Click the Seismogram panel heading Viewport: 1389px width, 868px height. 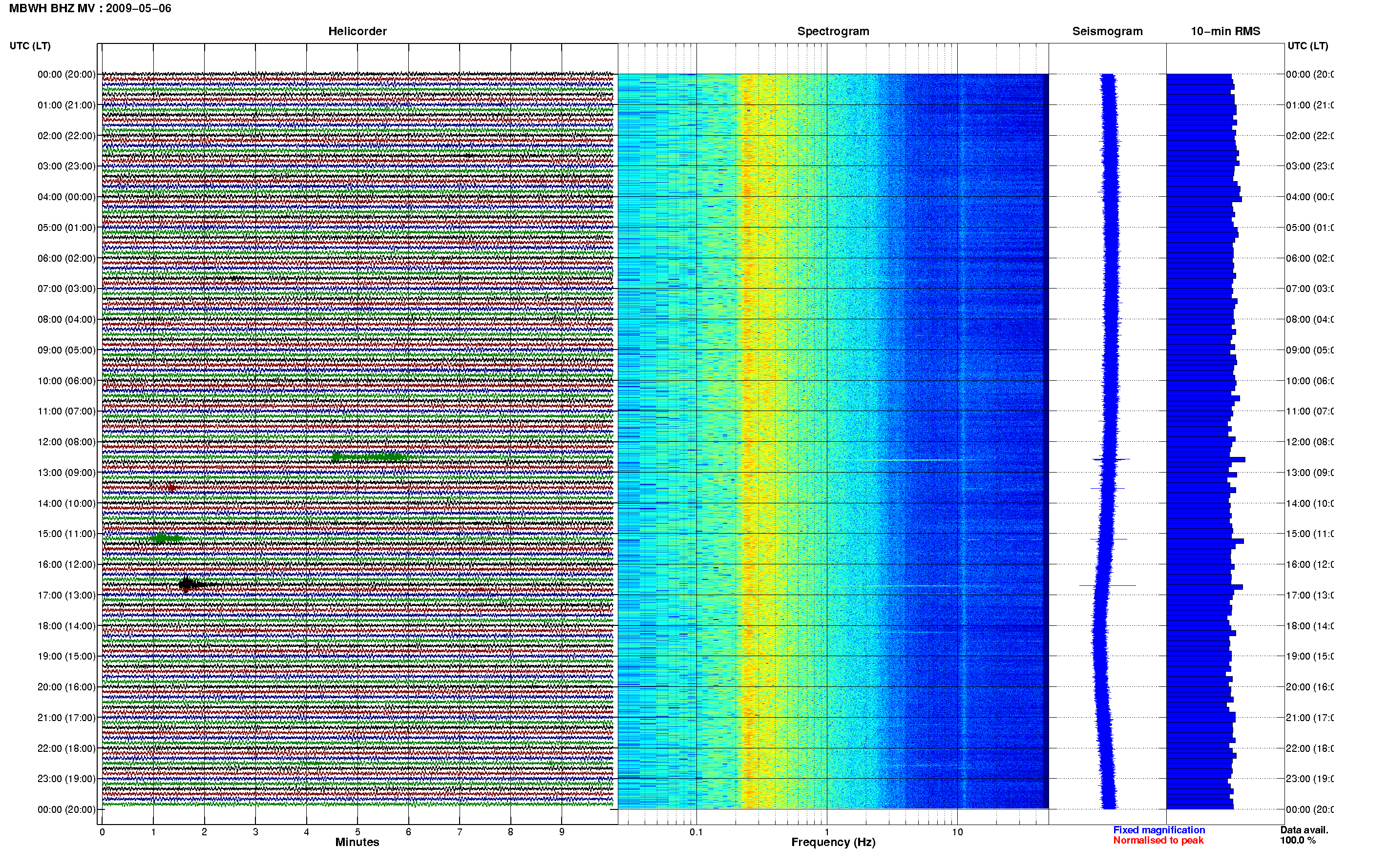click(x=1108, y=32)
